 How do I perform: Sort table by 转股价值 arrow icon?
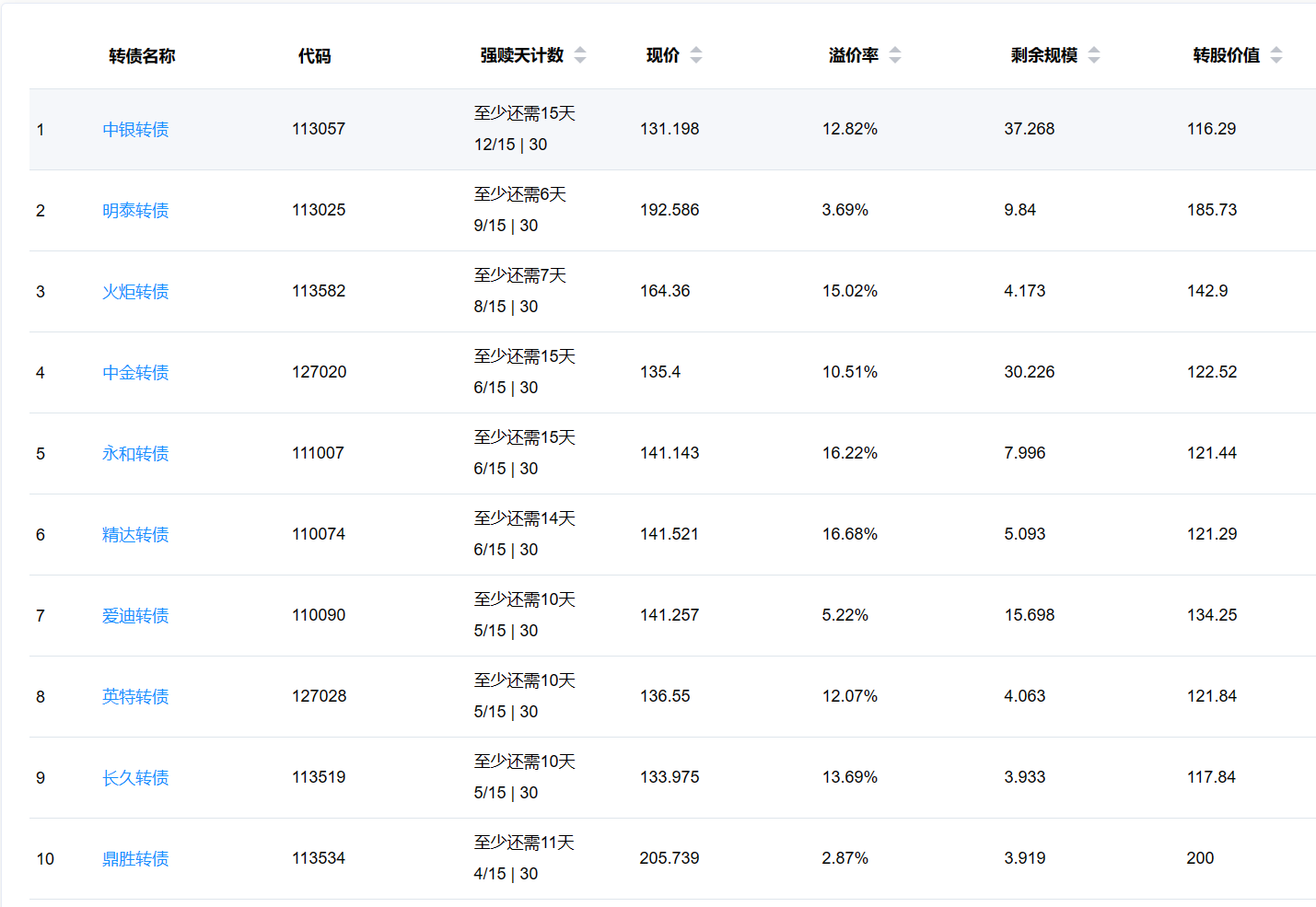click(x=1276, y=55)
